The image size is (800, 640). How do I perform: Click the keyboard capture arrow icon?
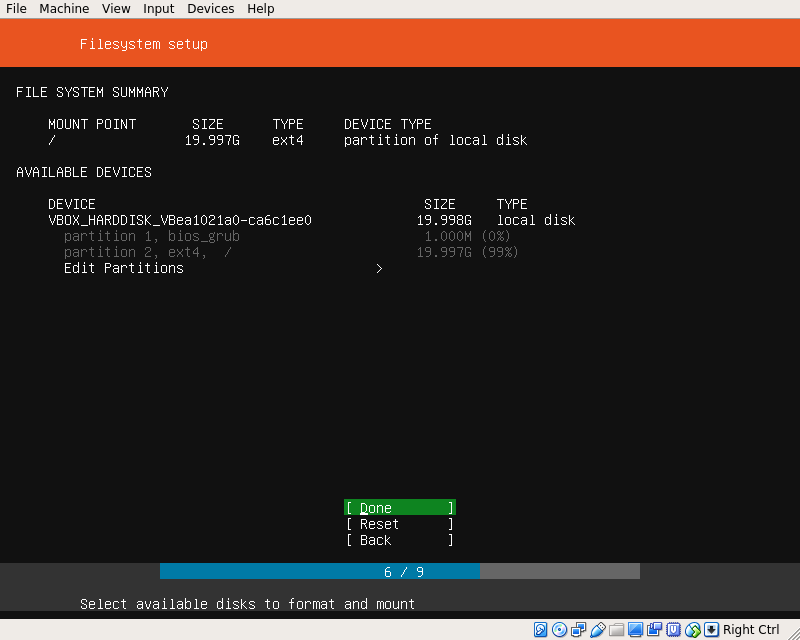(711, 630)
